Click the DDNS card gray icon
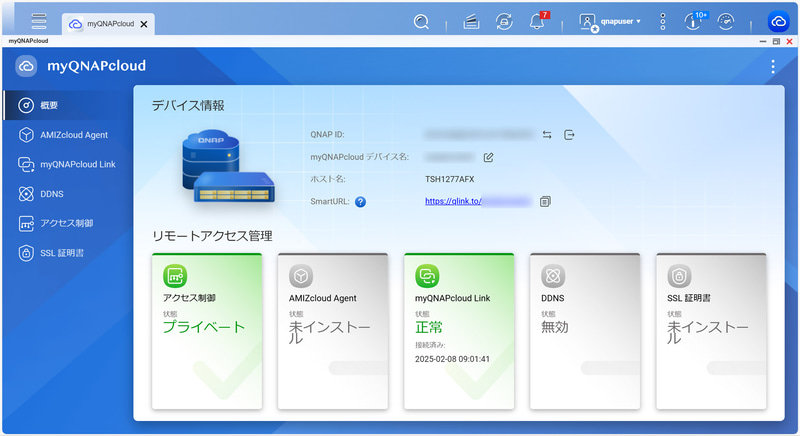The width and height of the screenshot is (800, 436). click(553, 276)
